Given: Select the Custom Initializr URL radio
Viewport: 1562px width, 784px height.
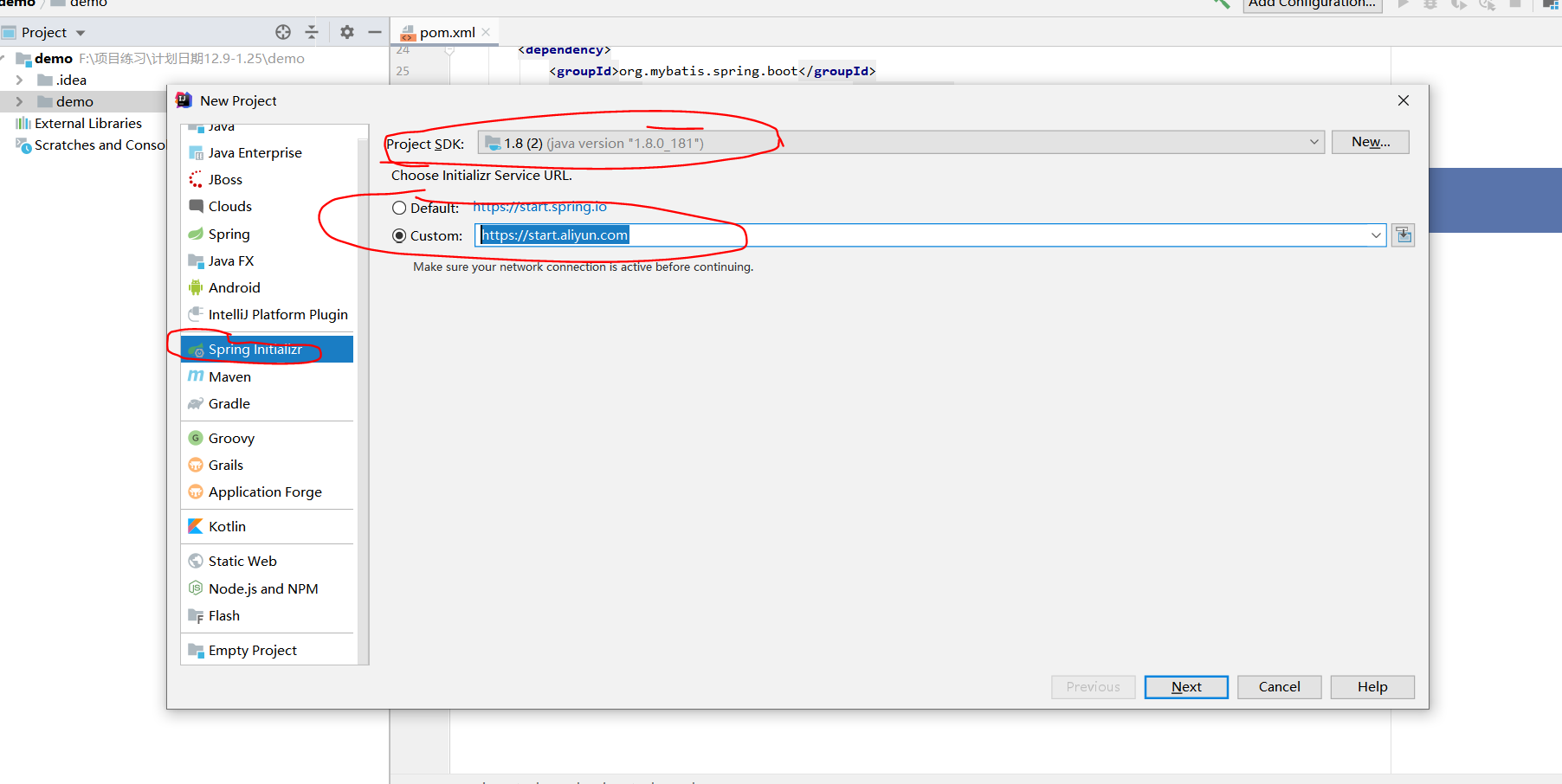Looking at the screenshot, I should pos(399,235).
